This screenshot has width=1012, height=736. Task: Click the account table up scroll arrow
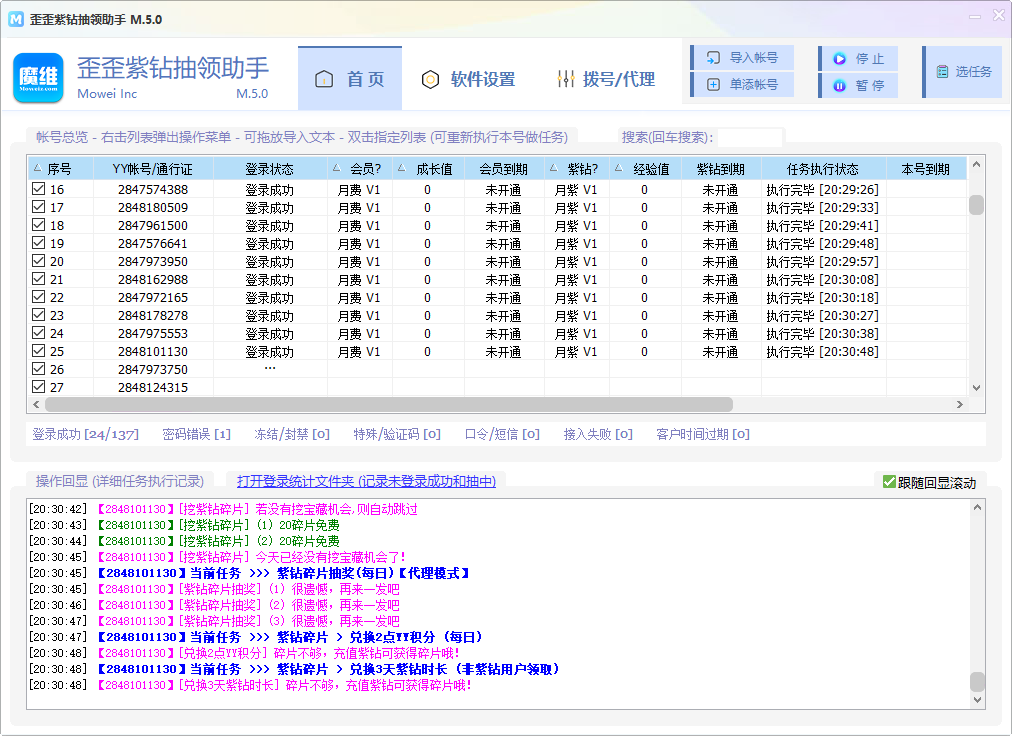976,165
